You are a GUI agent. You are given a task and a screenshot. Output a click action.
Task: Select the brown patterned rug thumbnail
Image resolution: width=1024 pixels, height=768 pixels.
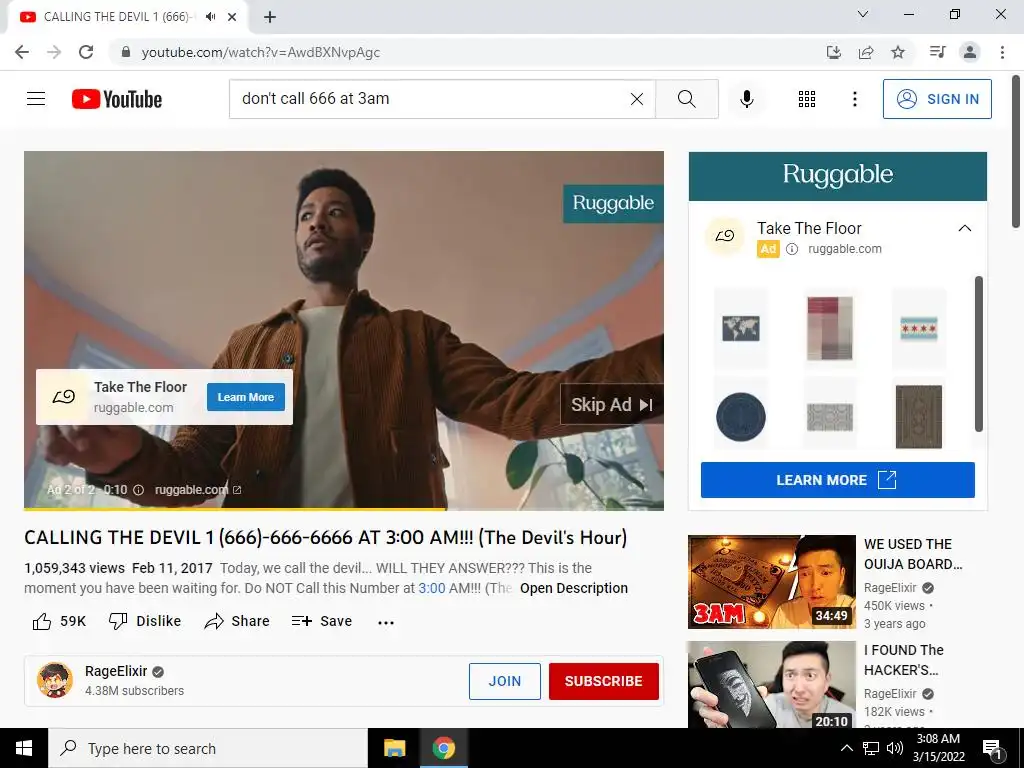pyautogui.click(x=919, y=417)
